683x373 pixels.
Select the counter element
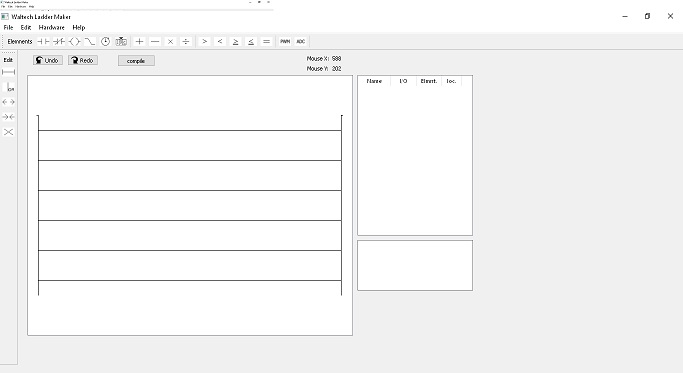(121, 41)
